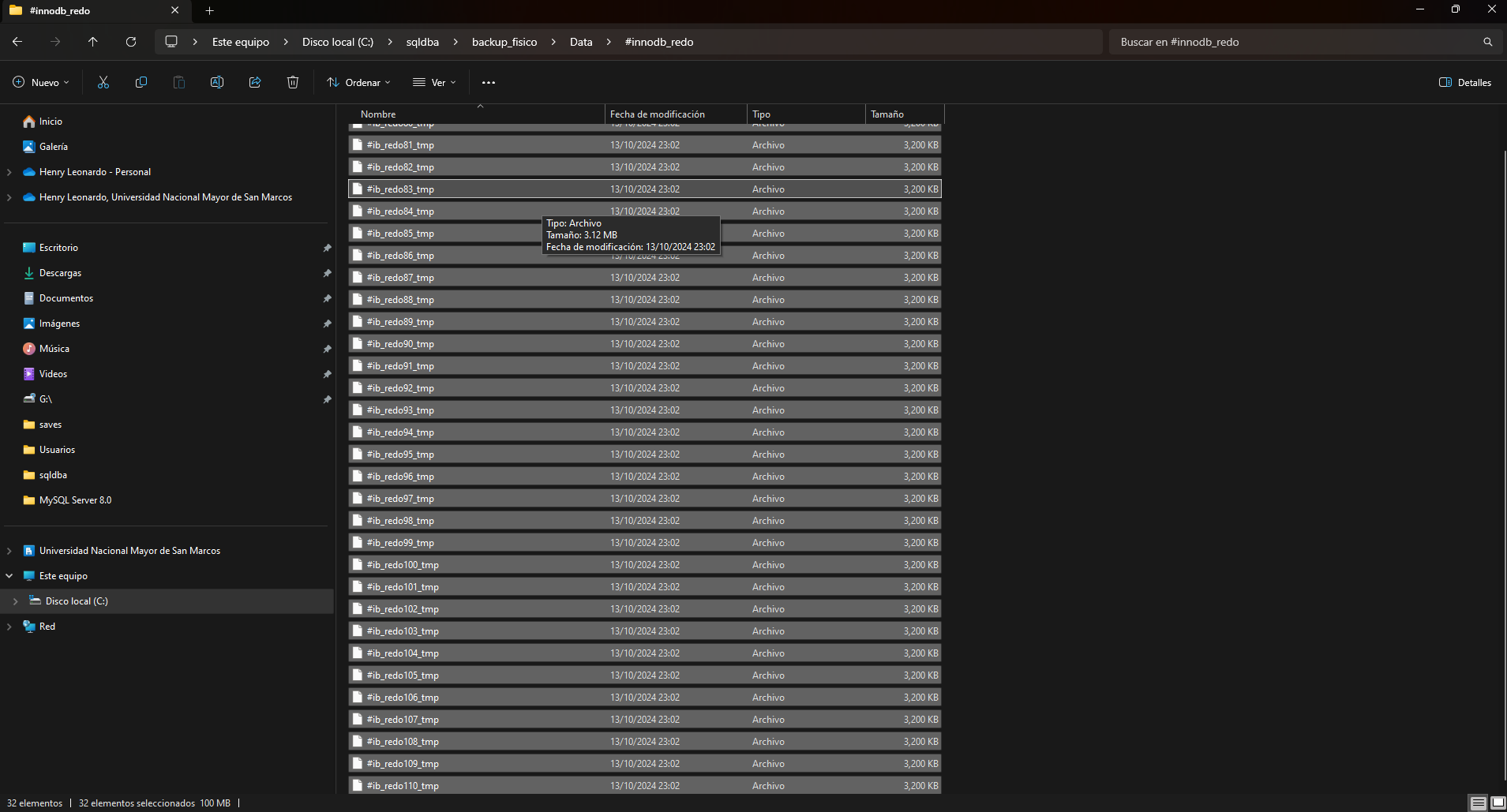This screenshot has width=1507, height=812.
Task: Select file #ib_redo100_tmp
Action: tap(645, 565)
